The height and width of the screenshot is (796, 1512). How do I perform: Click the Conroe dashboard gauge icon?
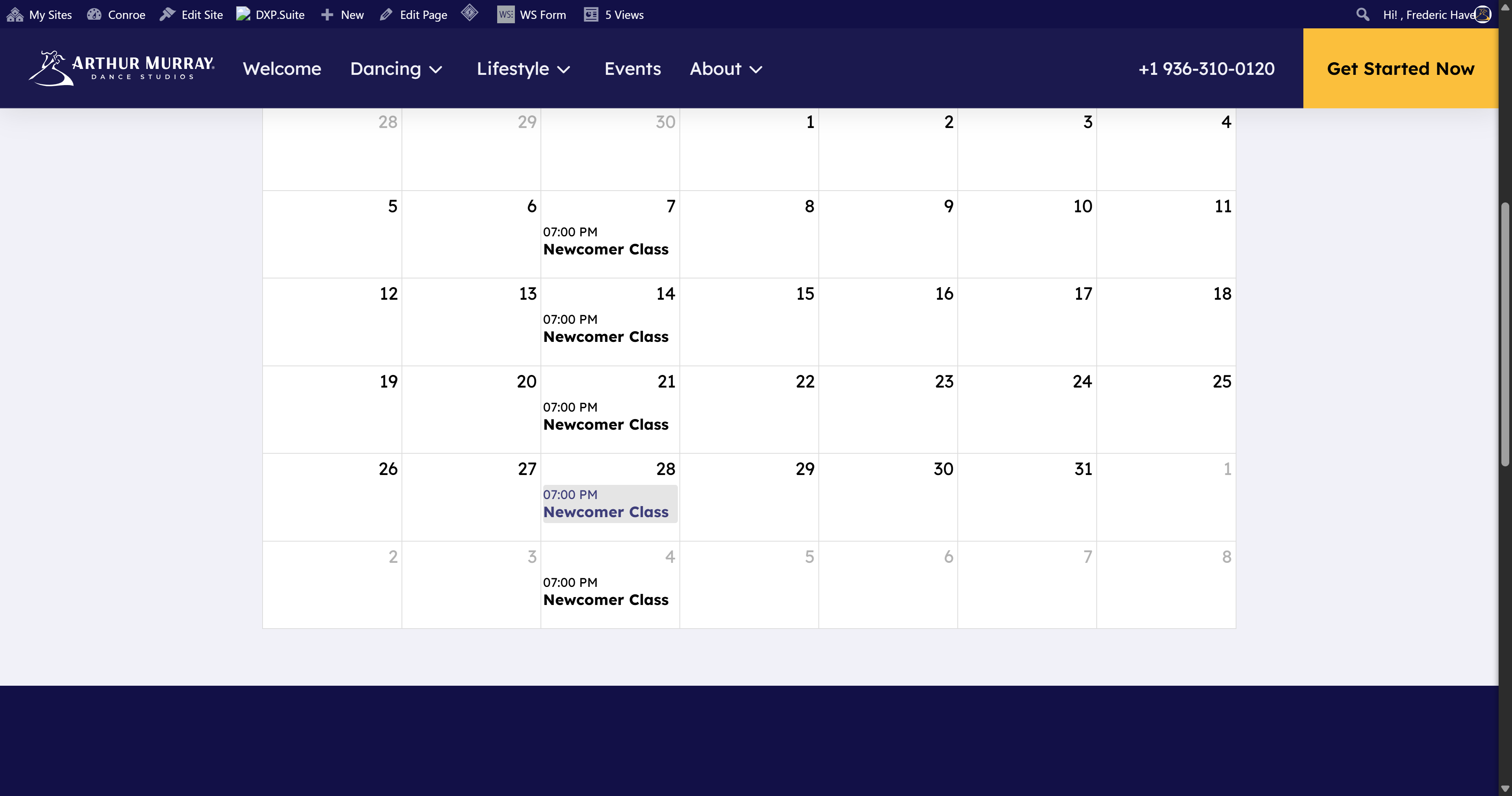click(94, 15)
